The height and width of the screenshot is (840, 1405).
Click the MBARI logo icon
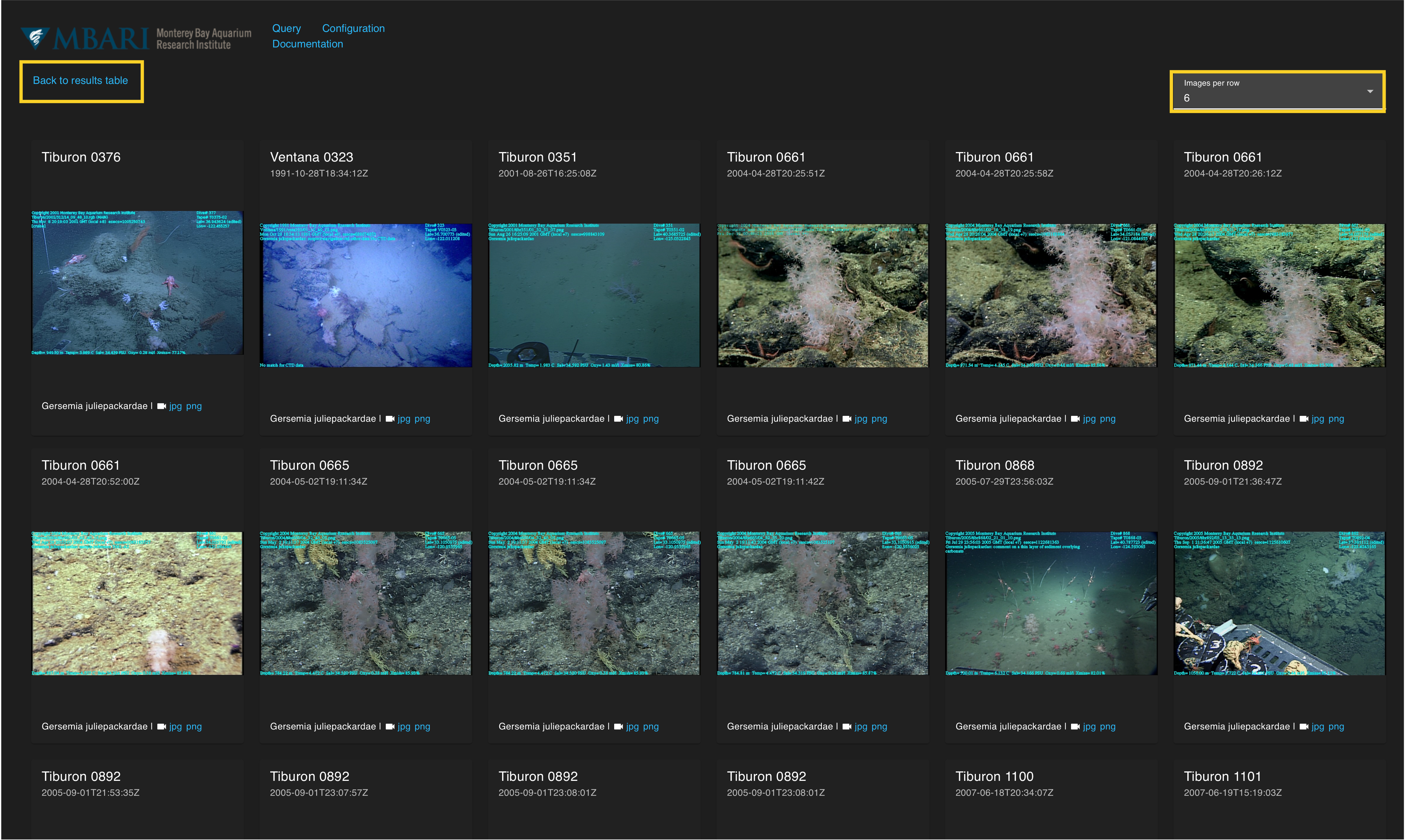36,38
